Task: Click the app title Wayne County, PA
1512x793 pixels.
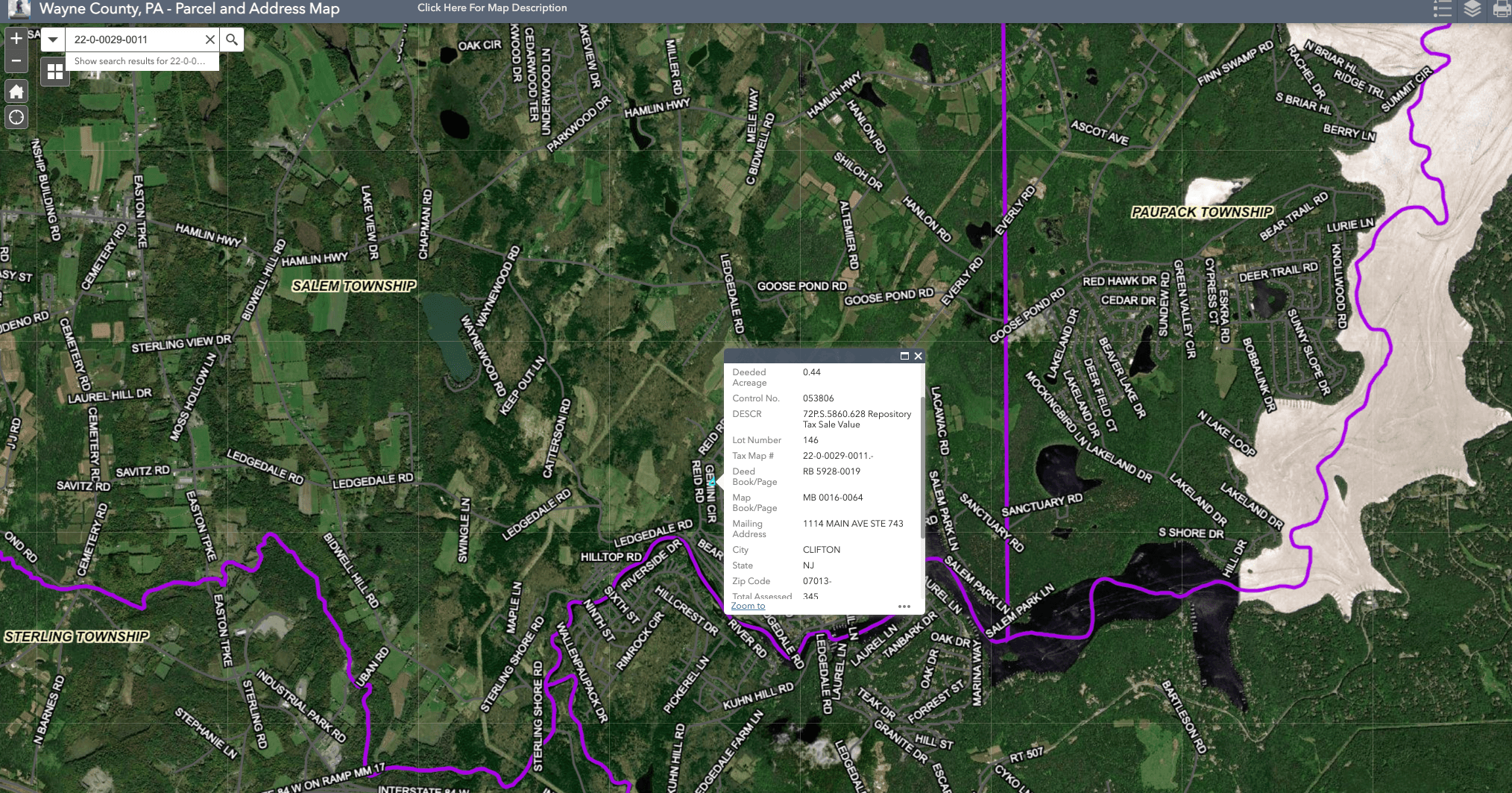Action: click(x=189, y=9)
